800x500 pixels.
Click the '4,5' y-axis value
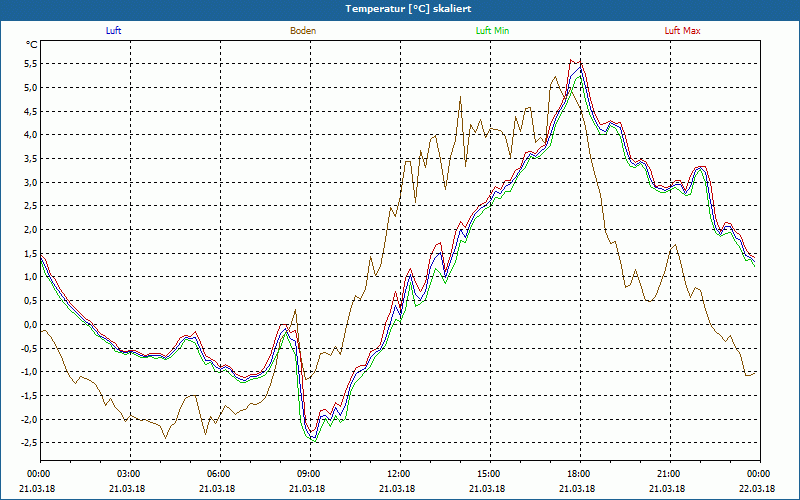point(31,111)
